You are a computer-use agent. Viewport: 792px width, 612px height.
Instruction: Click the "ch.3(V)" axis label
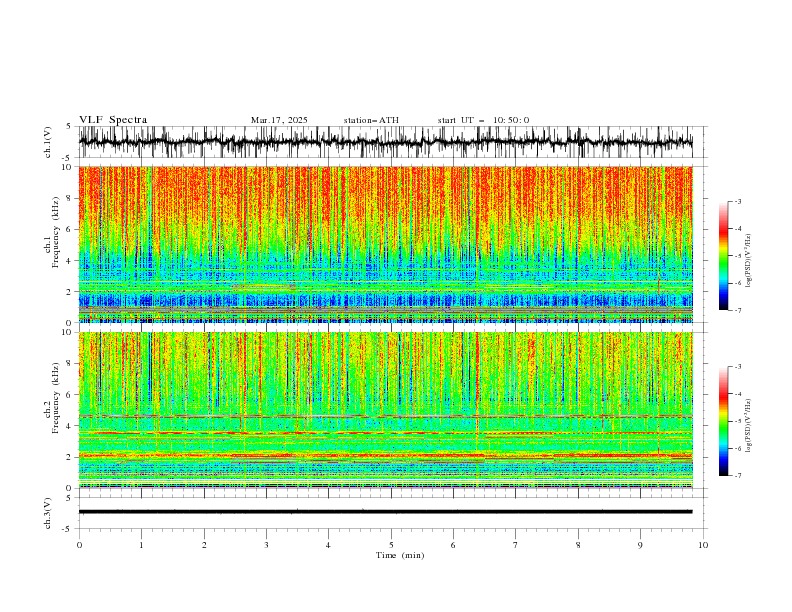pyautogui.click(x=48, y=513)
